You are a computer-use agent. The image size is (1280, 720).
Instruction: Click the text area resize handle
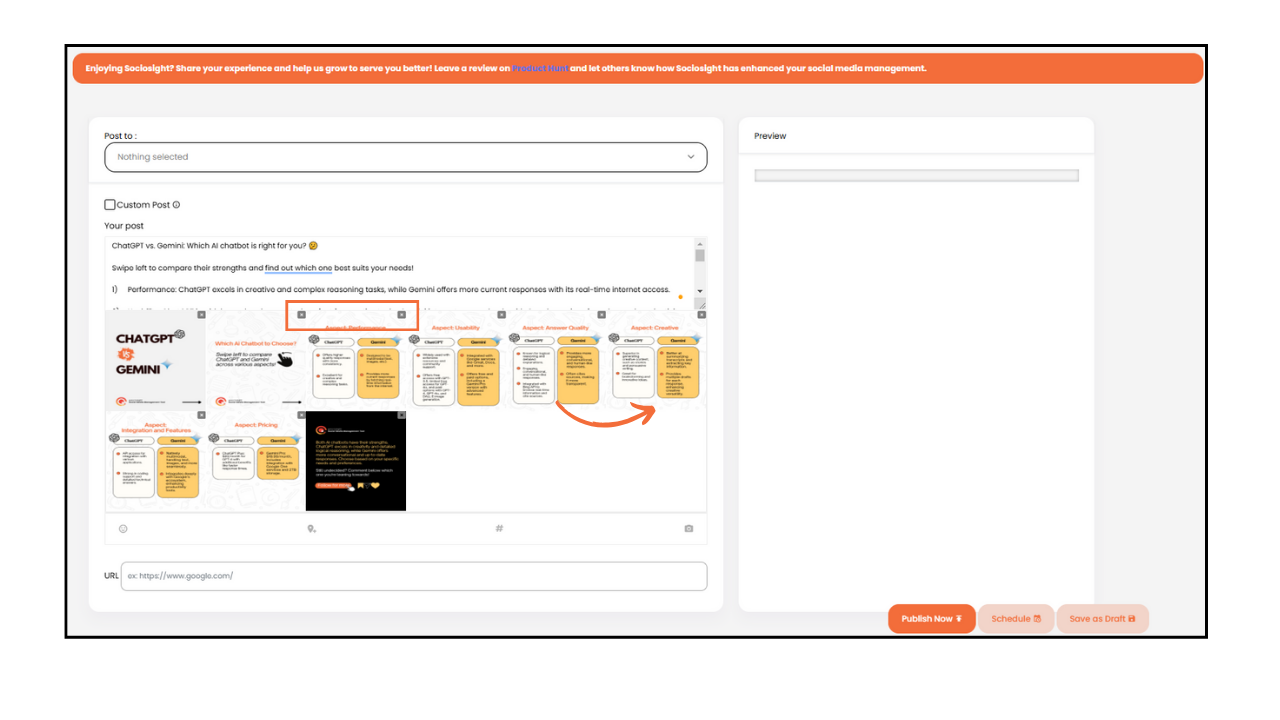pyautogui.click(x=701, y=304)
